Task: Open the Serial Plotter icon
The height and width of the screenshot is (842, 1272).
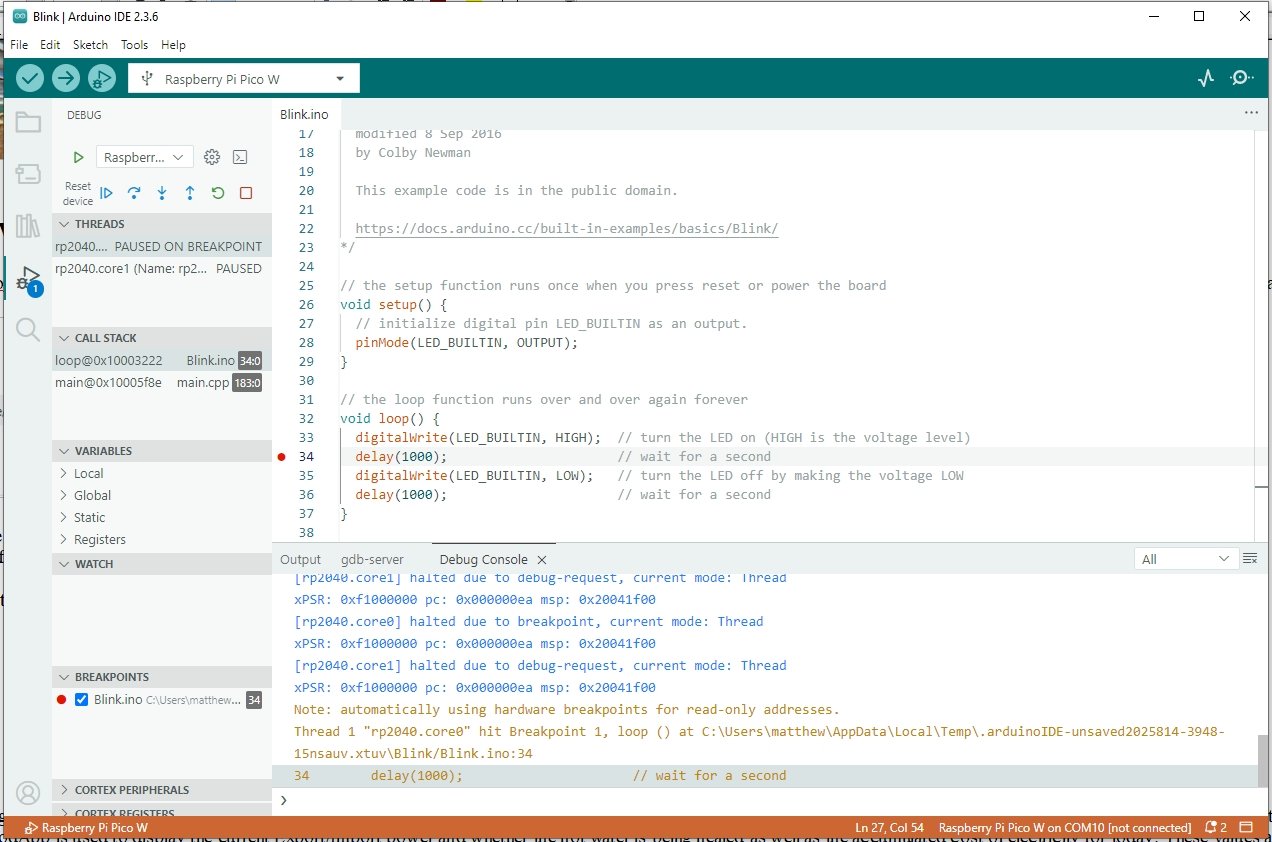Action: click(x=1206, y=78)
